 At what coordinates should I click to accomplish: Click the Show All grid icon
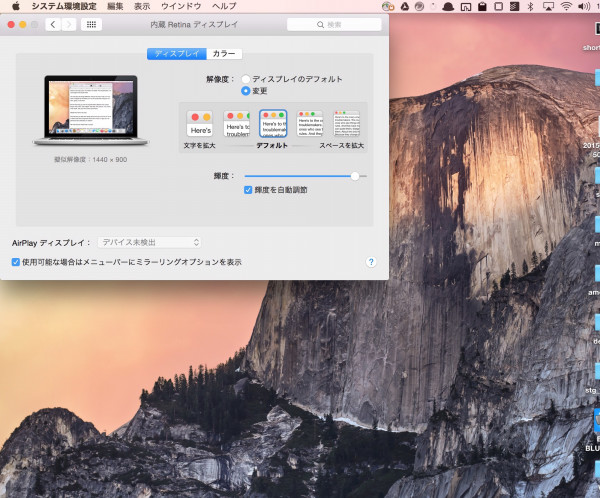coord(92,24)
